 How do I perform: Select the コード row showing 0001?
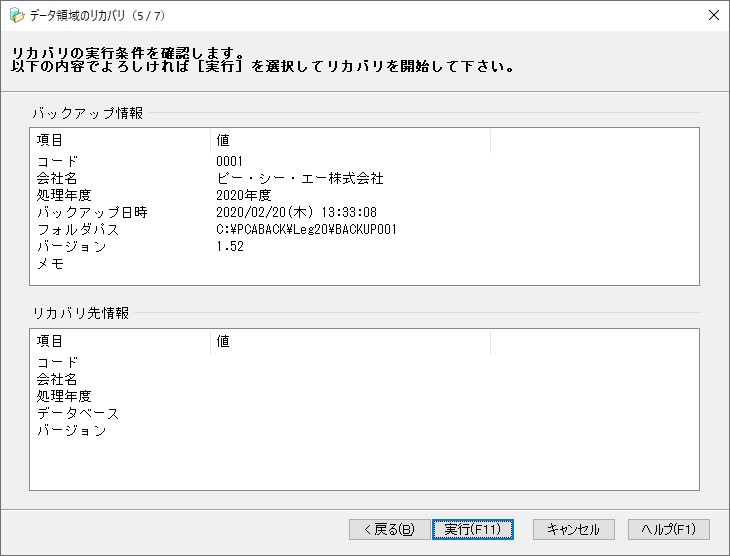coord(364,162)
